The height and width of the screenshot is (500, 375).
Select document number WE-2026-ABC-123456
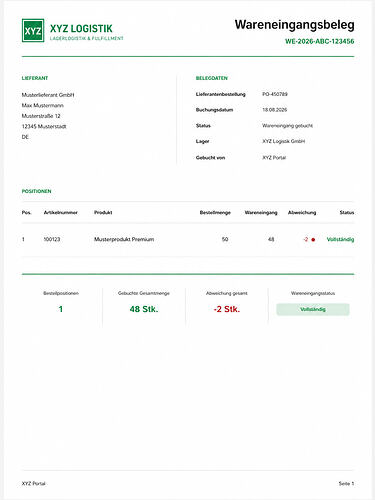coord(319,41)
